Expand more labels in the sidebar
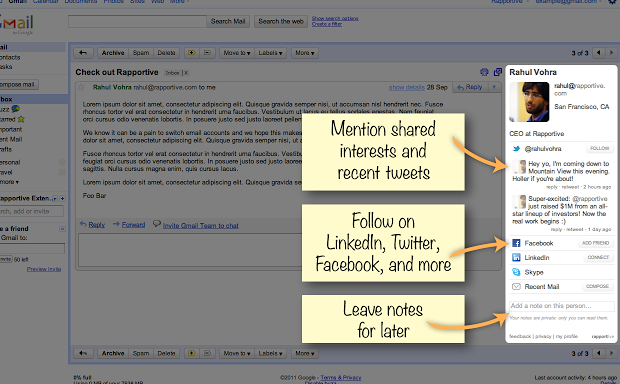This screenshot has width=620, height=384. pyautogui.click(x=9, y=182)
